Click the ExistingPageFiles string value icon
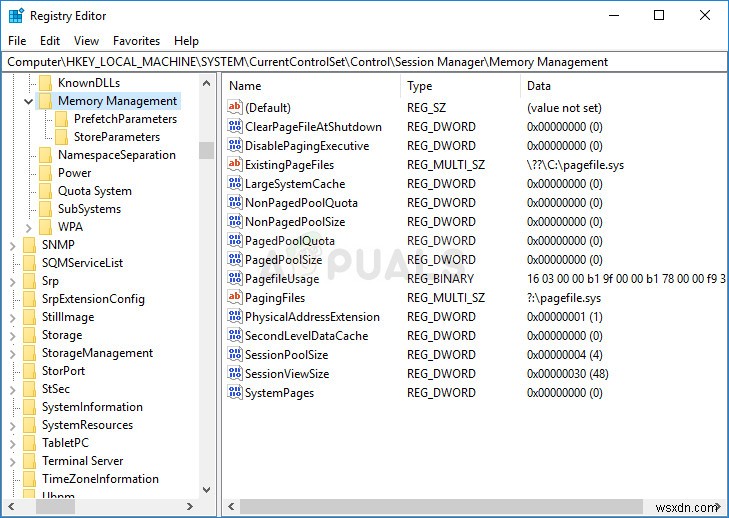 coord(235,164)
